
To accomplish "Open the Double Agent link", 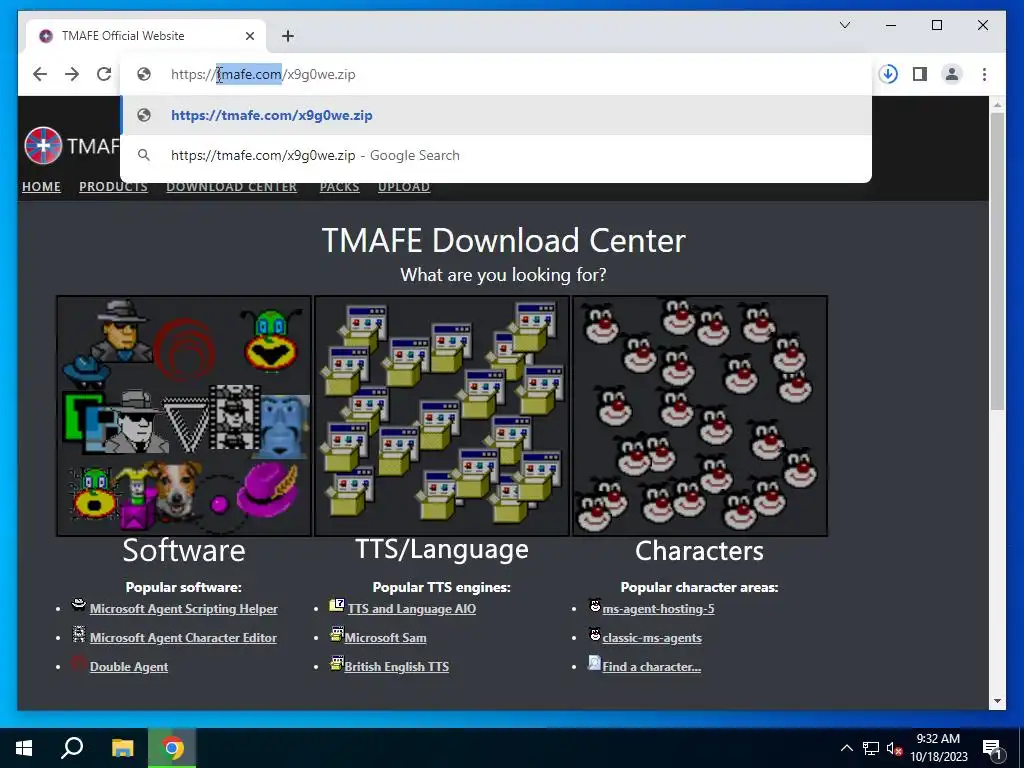I will point(129,667).
